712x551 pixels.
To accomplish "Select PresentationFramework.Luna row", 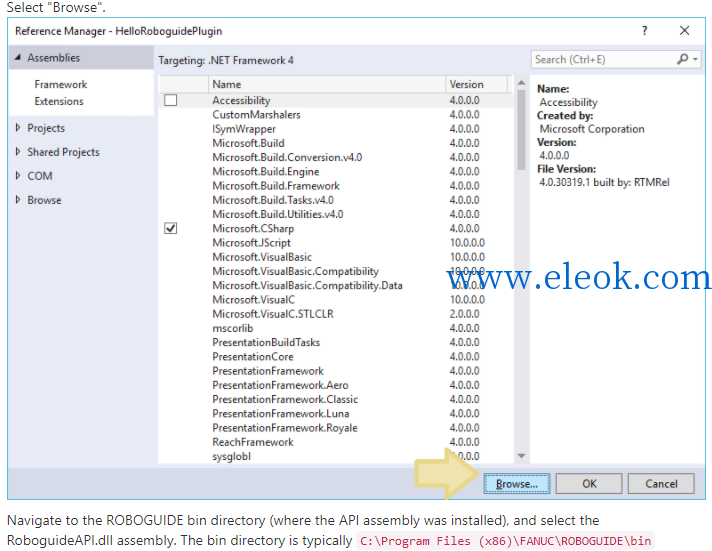I will pos(336,413).
